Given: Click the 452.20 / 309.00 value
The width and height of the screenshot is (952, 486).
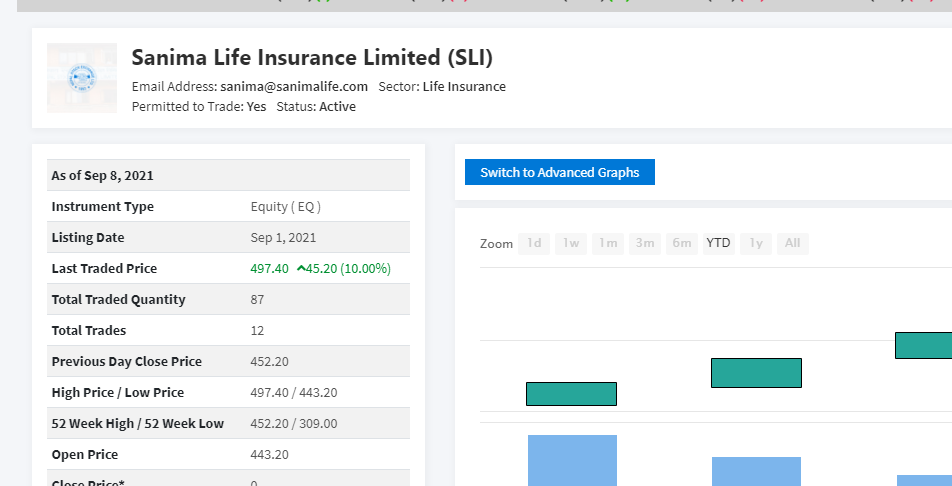Looking at the screenshot, I should (294, 423).
